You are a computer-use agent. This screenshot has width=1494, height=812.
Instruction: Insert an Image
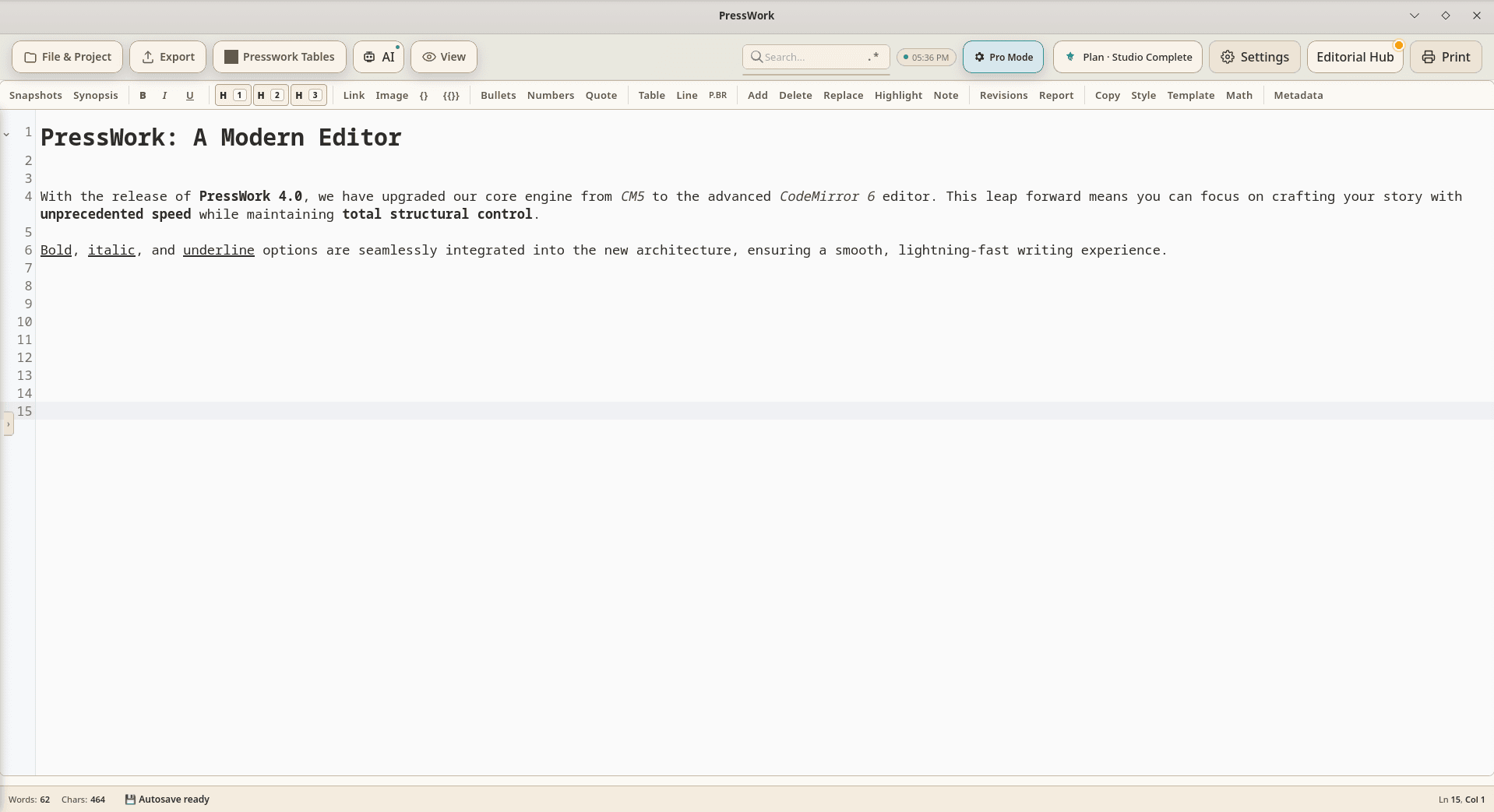(x=392, y=95)
